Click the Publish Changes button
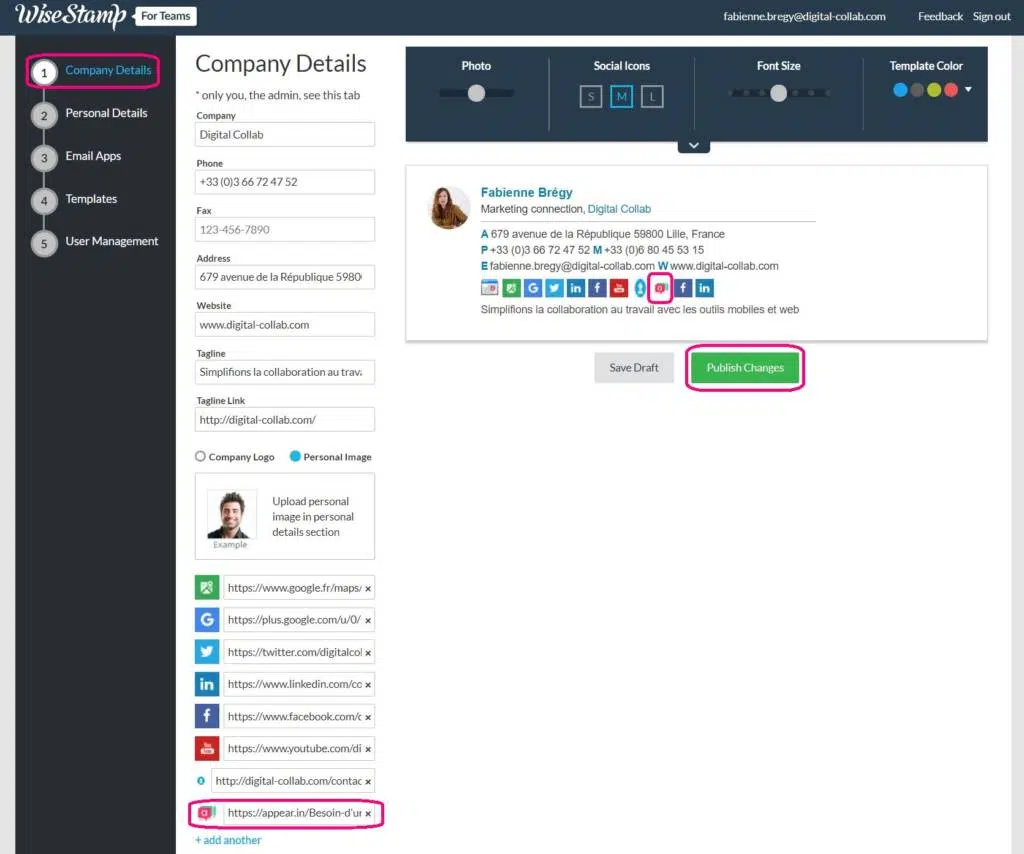 click(744, 368)
